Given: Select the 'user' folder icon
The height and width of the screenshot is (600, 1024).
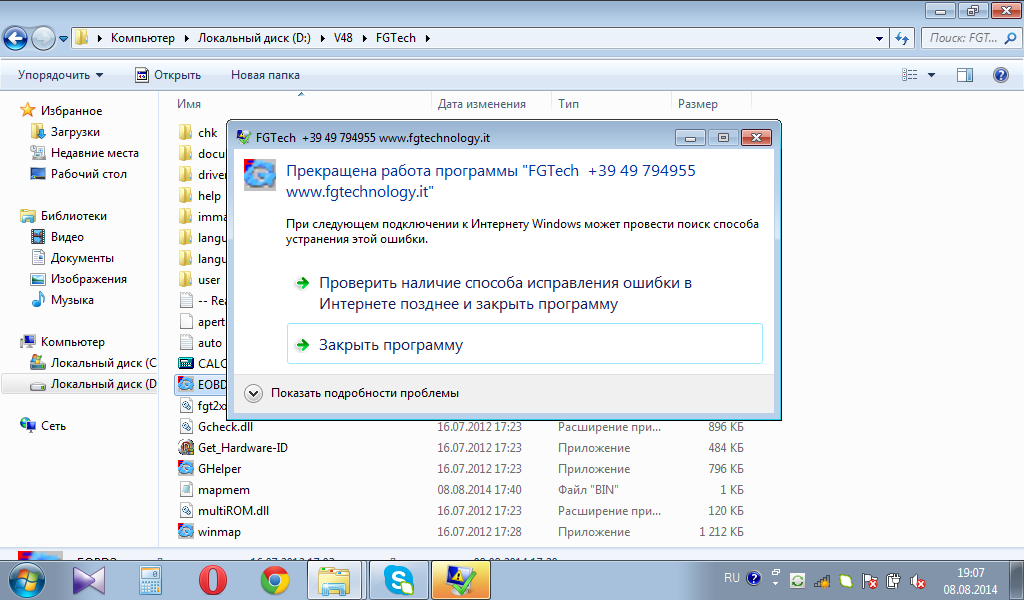Looking at the screenshot, I should pos(185,279).
